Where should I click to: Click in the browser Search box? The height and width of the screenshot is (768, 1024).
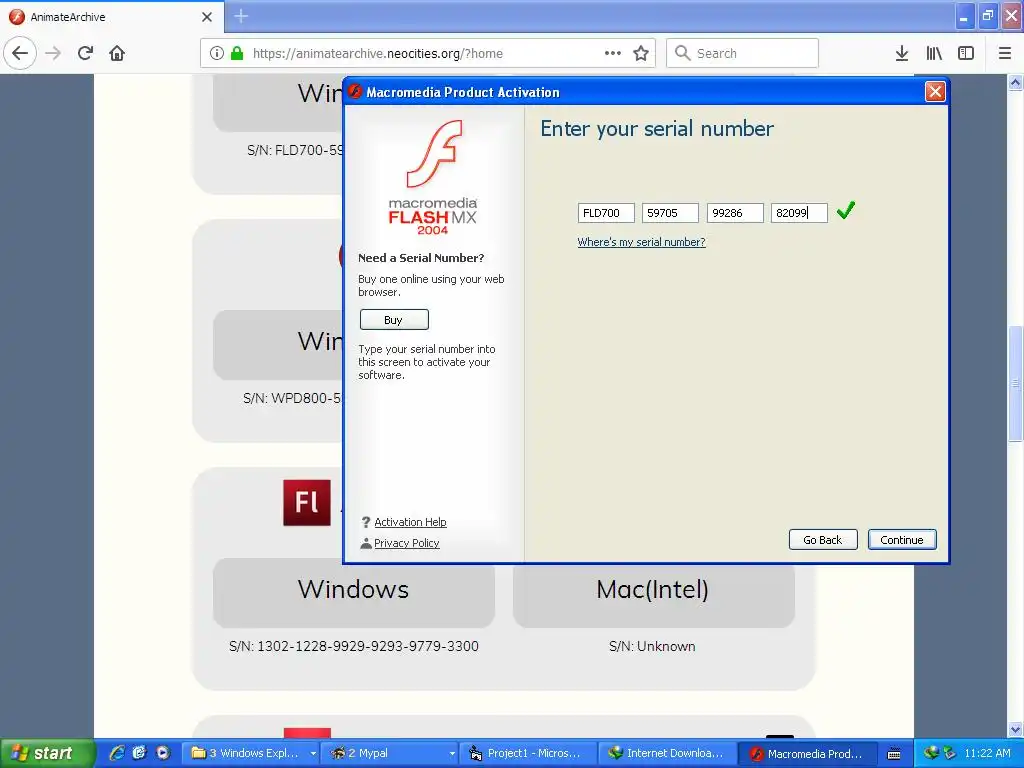point(743,53)
